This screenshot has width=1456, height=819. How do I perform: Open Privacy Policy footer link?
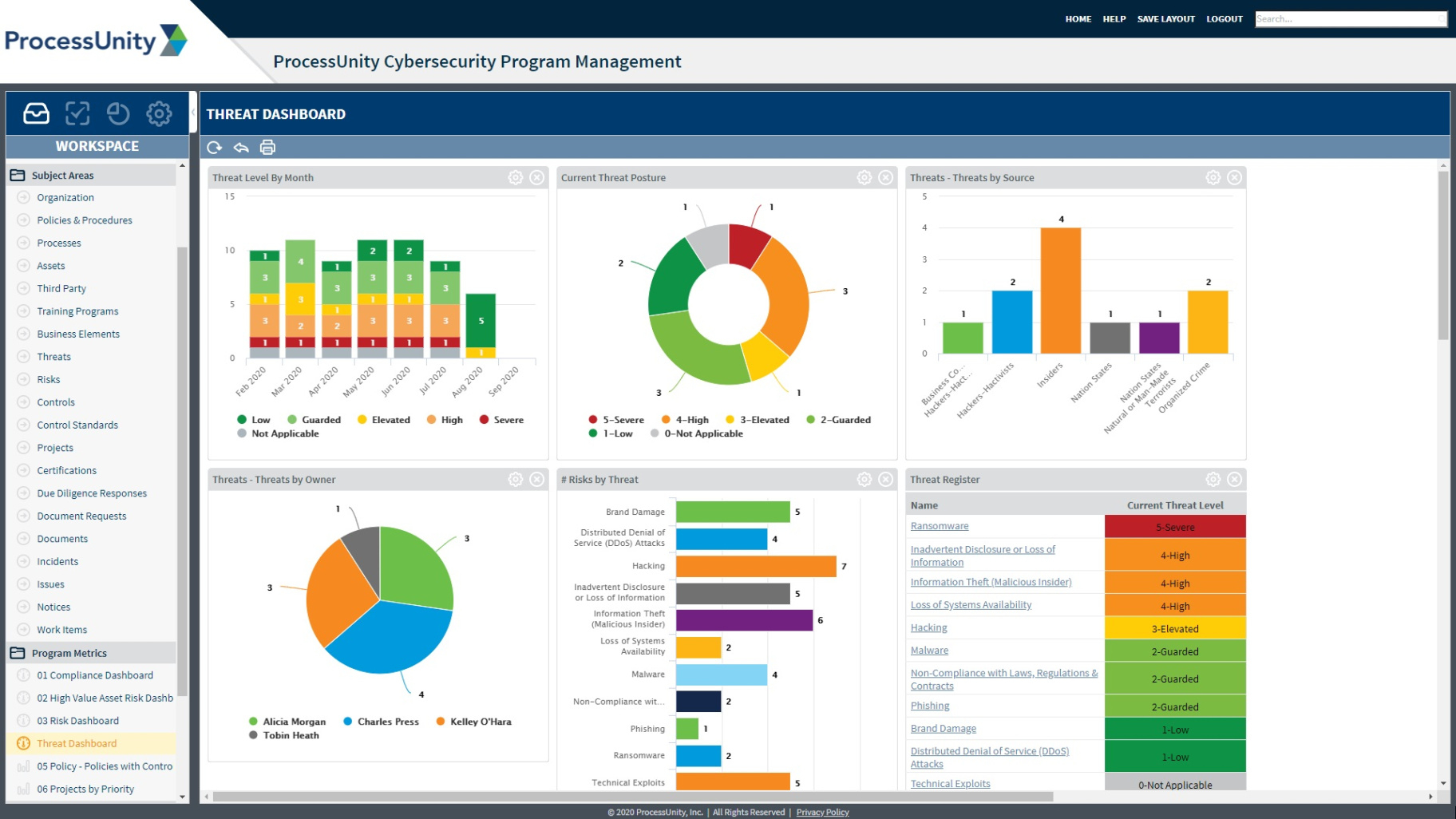point(822,813)
